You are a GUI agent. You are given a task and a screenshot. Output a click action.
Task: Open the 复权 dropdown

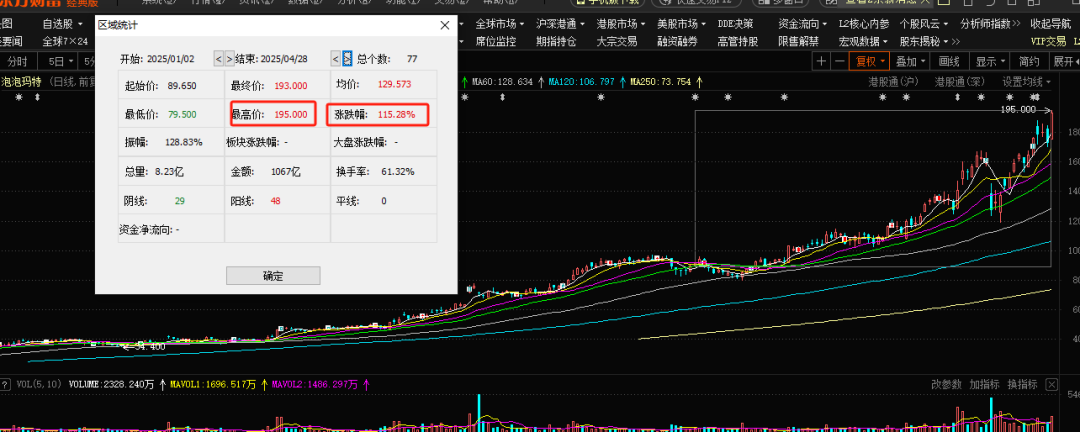[x=870, y=61]
